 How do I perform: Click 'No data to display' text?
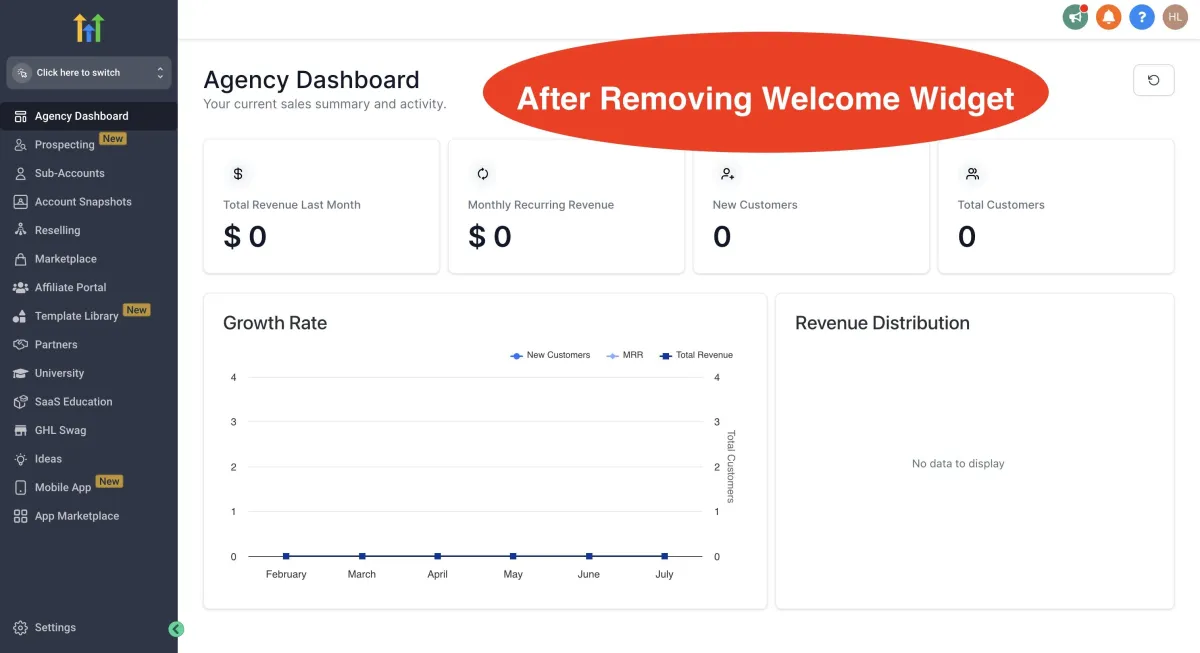point(958,464)
